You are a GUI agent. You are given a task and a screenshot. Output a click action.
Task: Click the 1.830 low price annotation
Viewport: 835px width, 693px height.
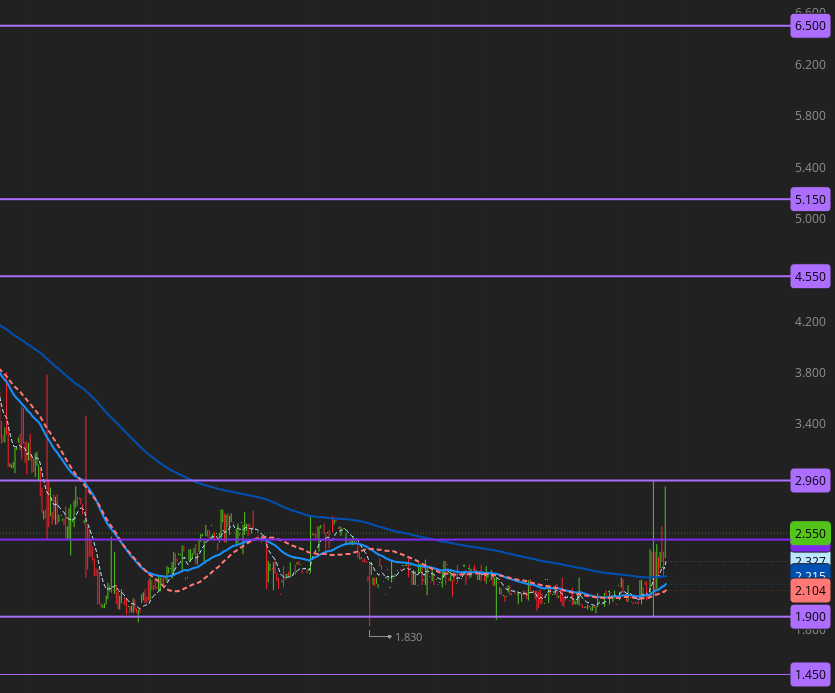408,637
